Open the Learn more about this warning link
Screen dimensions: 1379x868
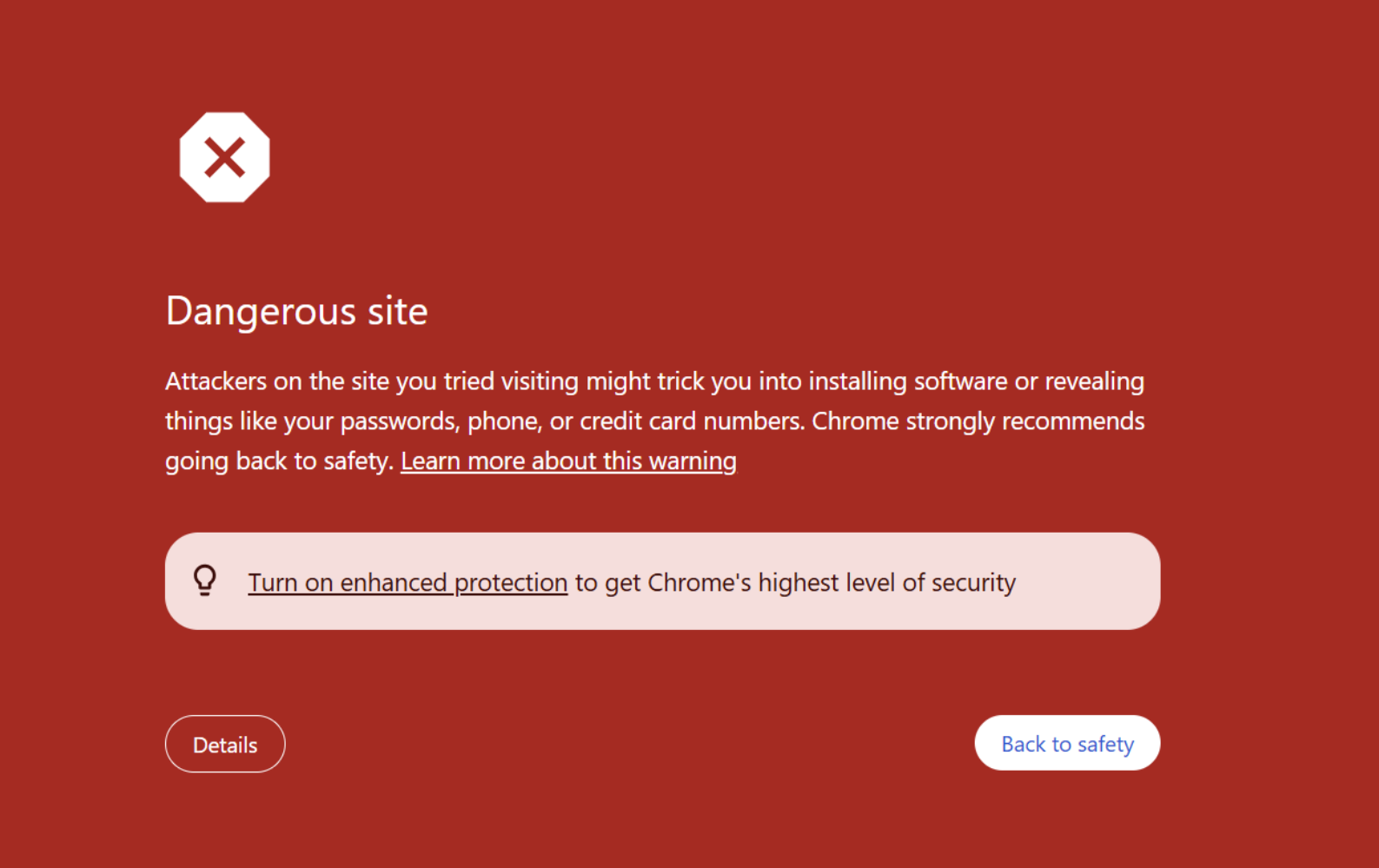(567, 461)
